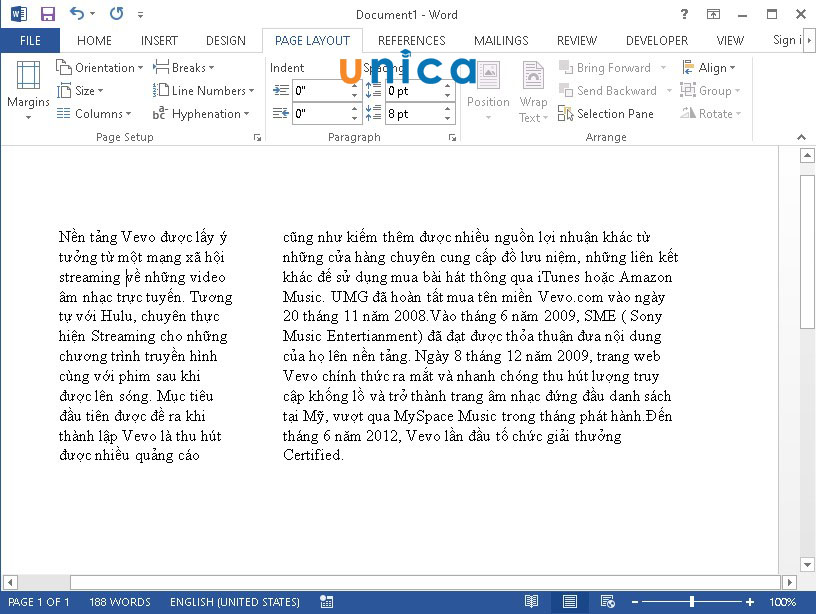
Task: Click ENGLISH (UNITED STATES) language indicator
Action: coord(235,602)
